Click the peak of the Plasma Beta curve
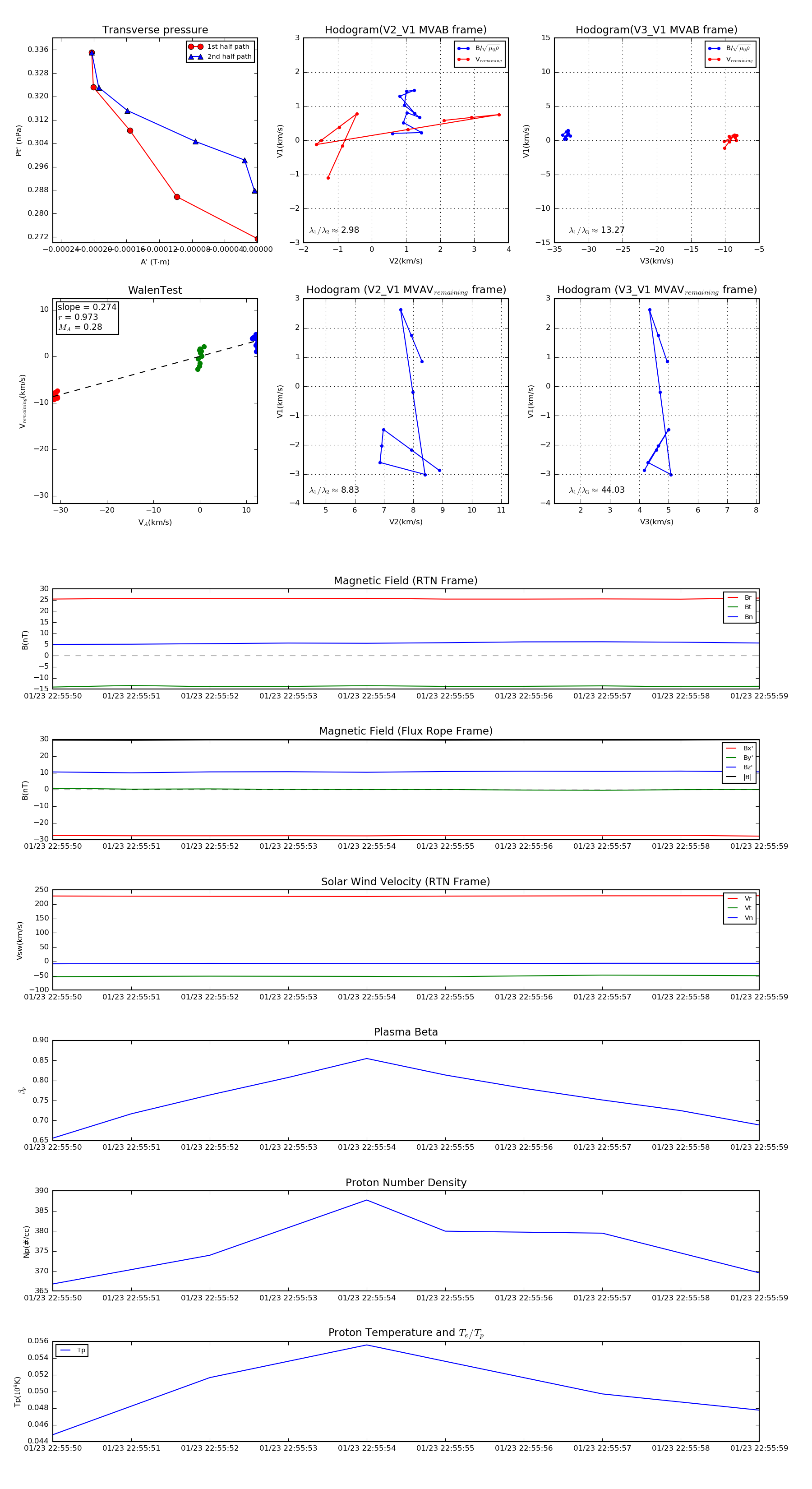Image resolution: width=812 pixels, height=1489 pixels. point(366,1059)
